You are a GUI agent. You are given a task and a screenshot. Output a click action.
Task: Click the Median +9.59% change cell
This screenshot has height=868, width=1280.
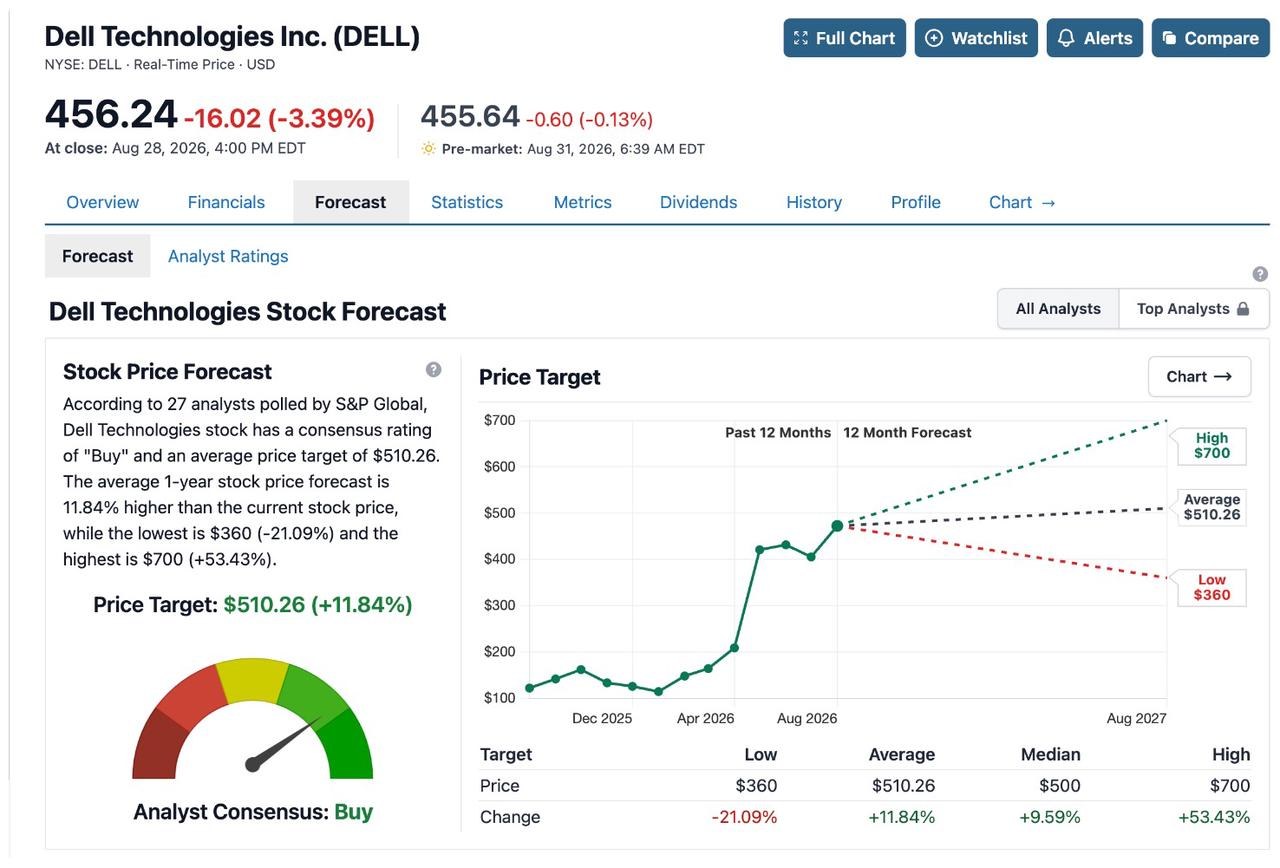click(x=1049, y=817)
